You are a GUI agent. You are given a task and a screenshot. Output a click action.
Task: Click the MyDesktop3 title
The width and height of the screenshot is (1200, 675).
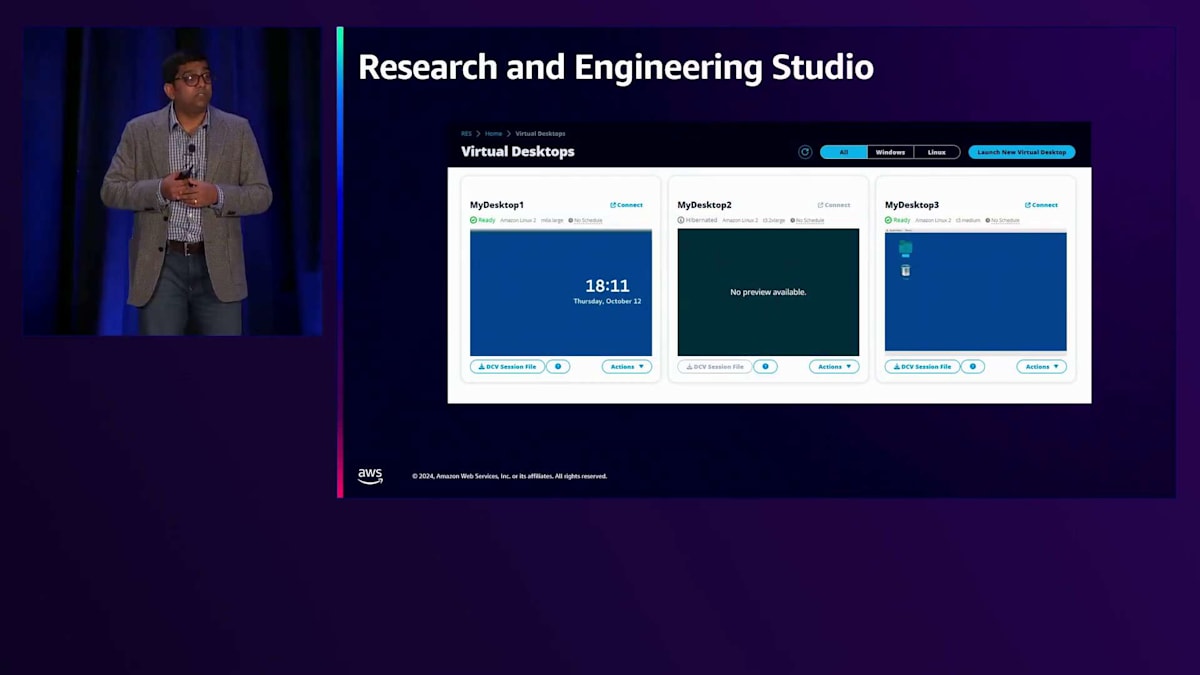click(912, 205)
